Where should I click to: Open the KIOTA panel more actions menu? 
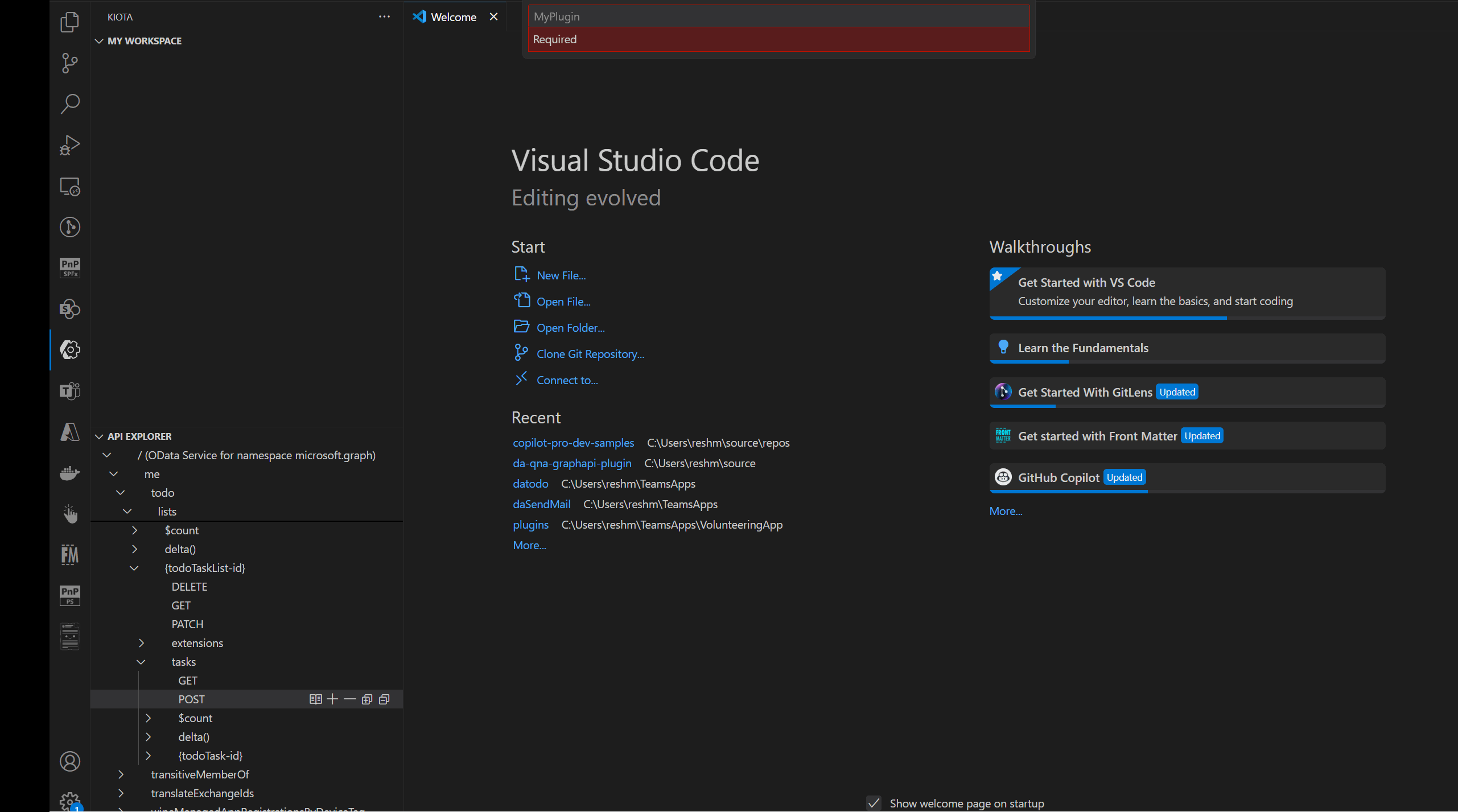384,17
